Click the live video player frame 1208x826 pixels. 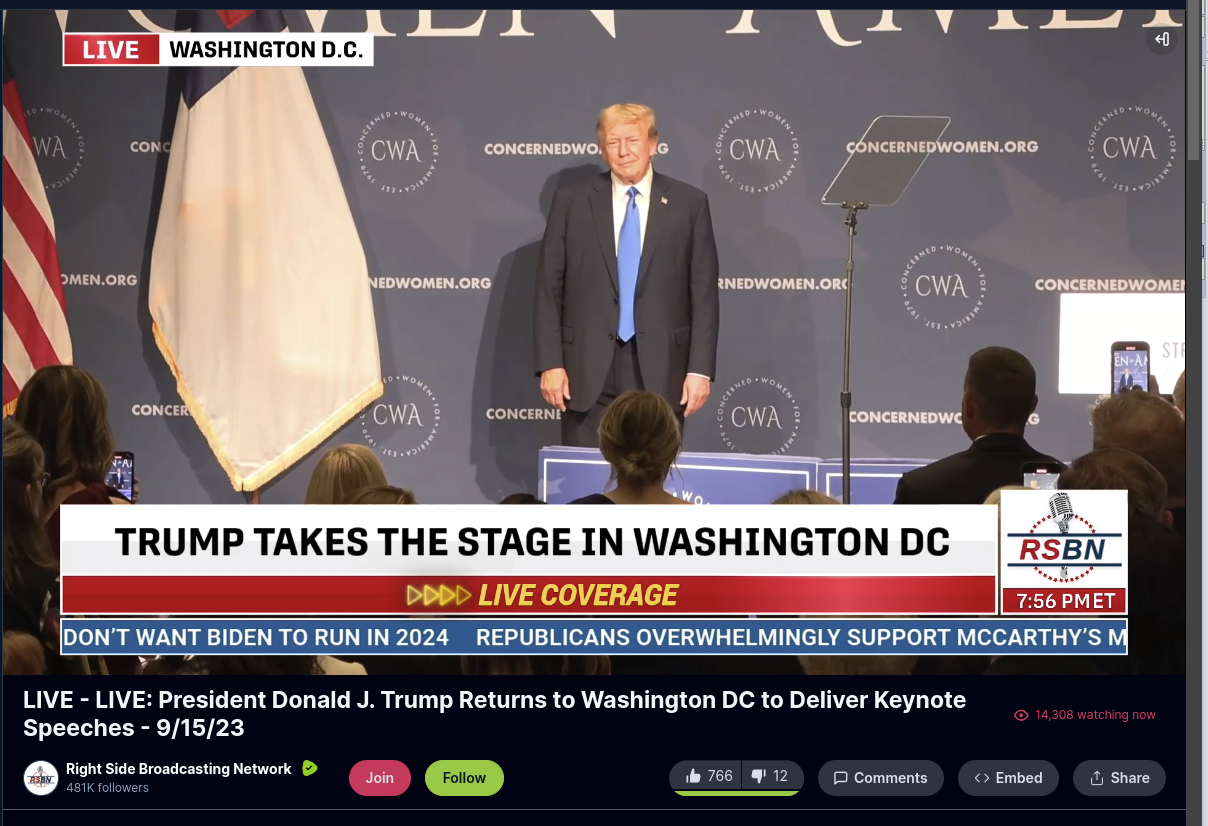click(x=594, y=342)
